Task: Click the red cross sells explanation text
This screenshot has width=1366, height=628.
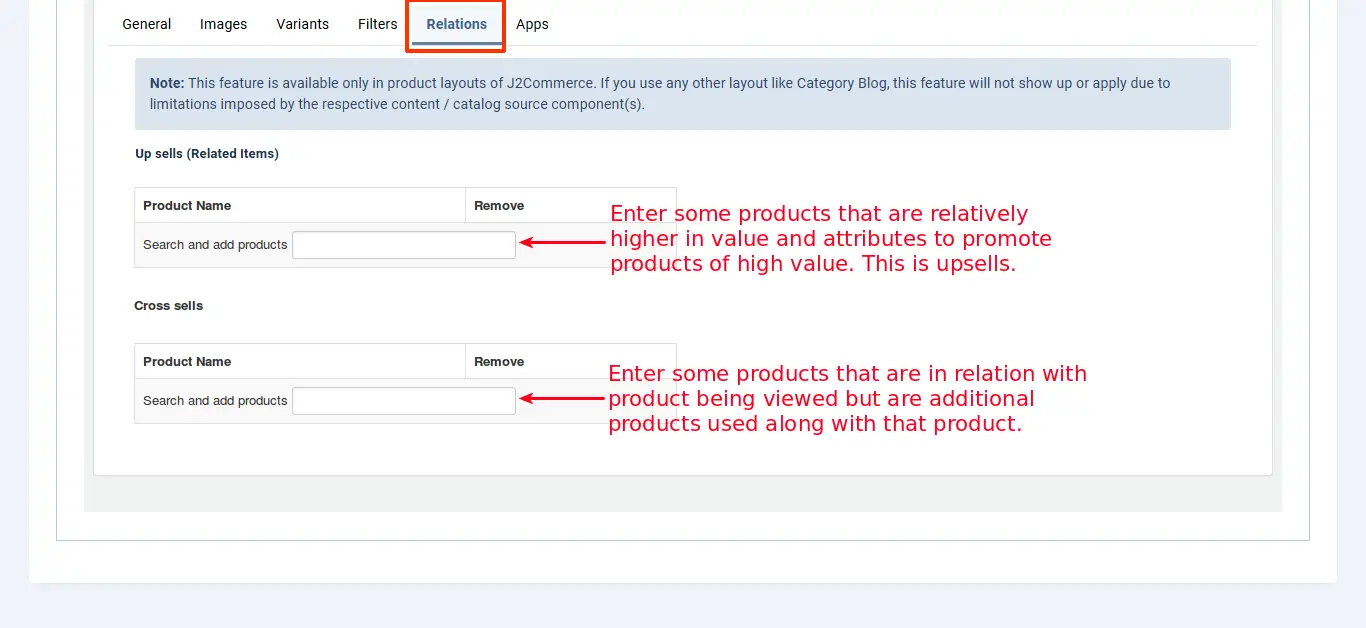Action: [x=847, y=399]
